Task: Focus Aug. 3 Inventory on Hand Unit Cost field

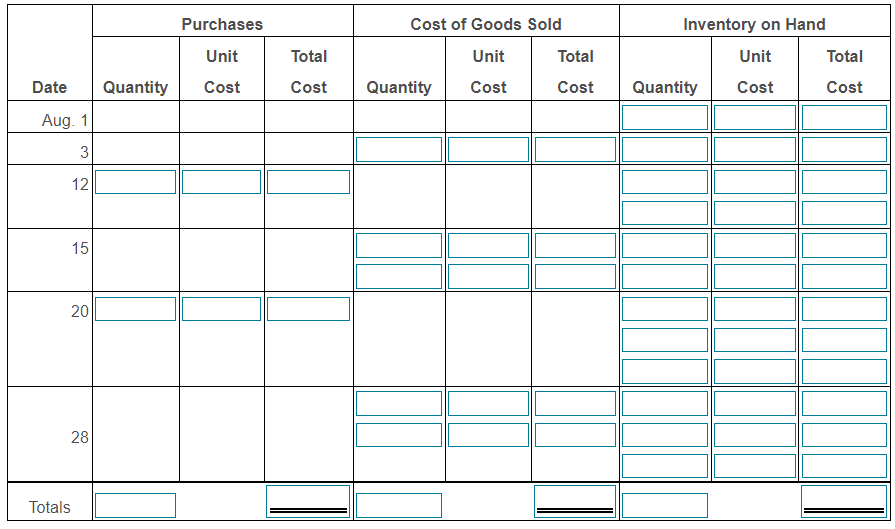Action: [x=755, y=150]
